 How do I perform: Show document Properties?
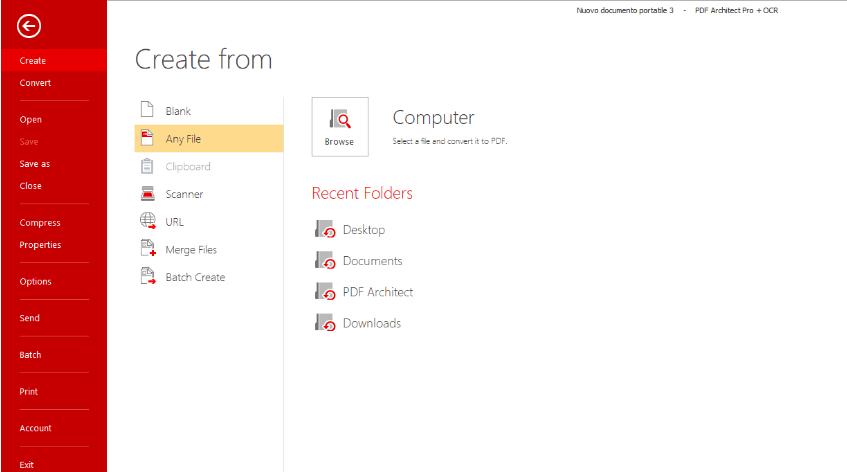point(40,245)
